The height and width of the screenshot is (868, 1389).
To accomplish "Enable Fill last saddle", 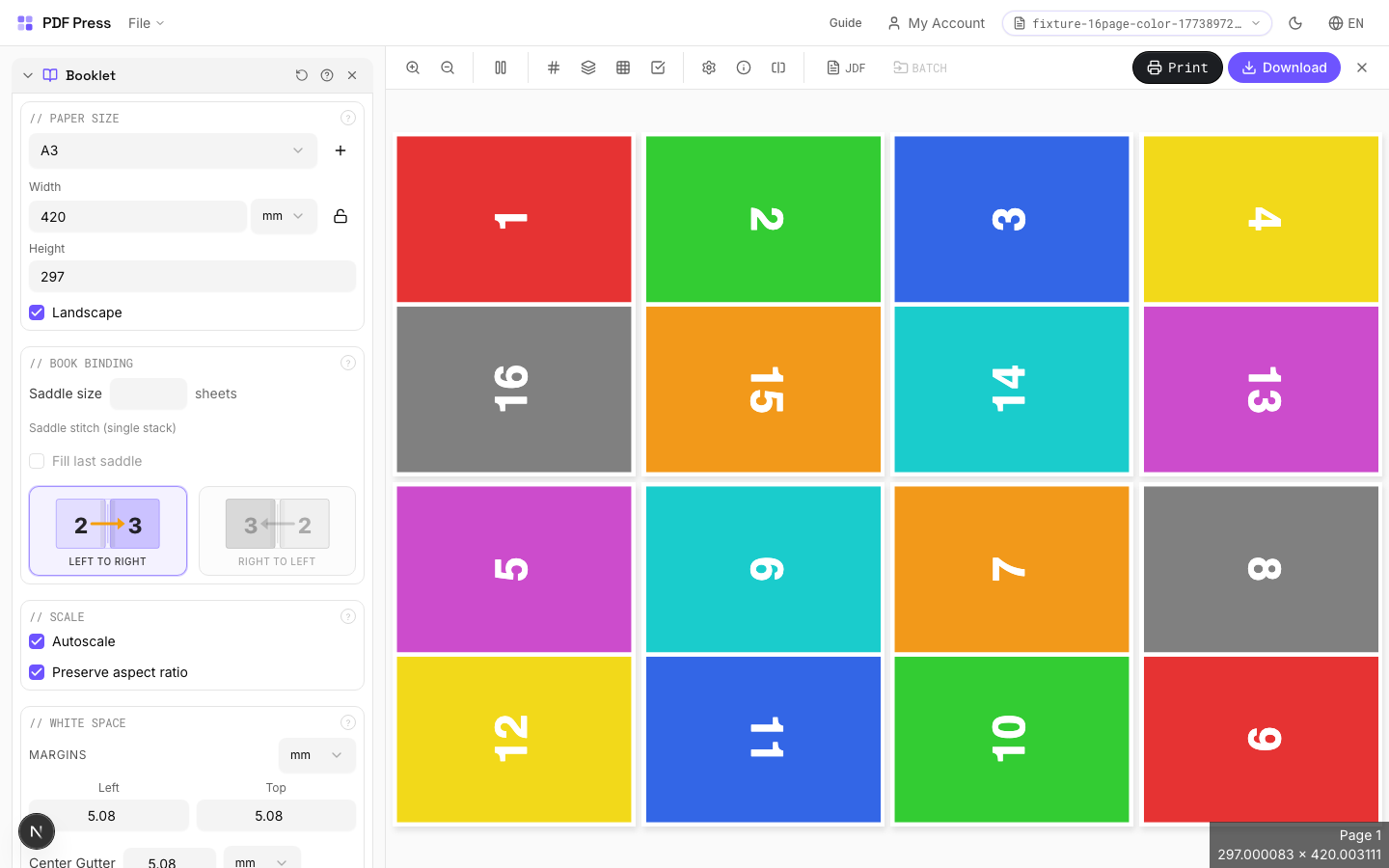I will point(37,461).
